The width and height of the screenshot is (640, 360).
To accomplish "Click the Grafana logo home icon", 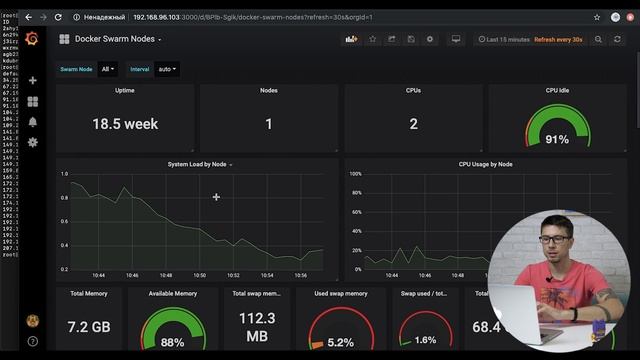I will click(31, 39).
